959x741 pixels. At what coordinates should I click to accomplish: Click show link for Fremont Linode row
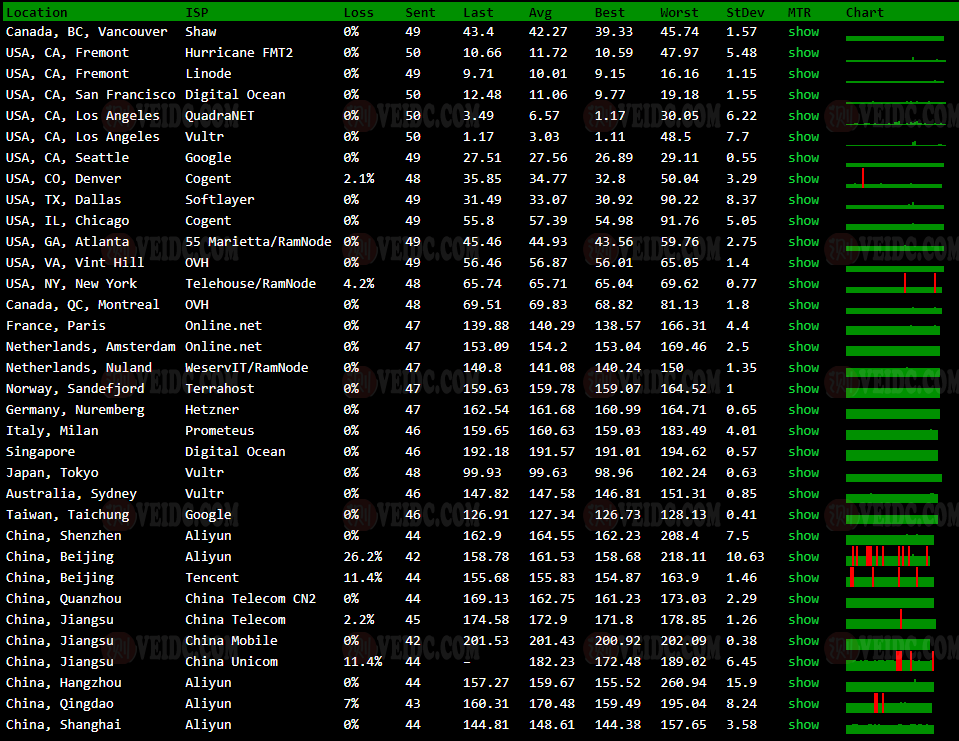[x=803, y=74]
